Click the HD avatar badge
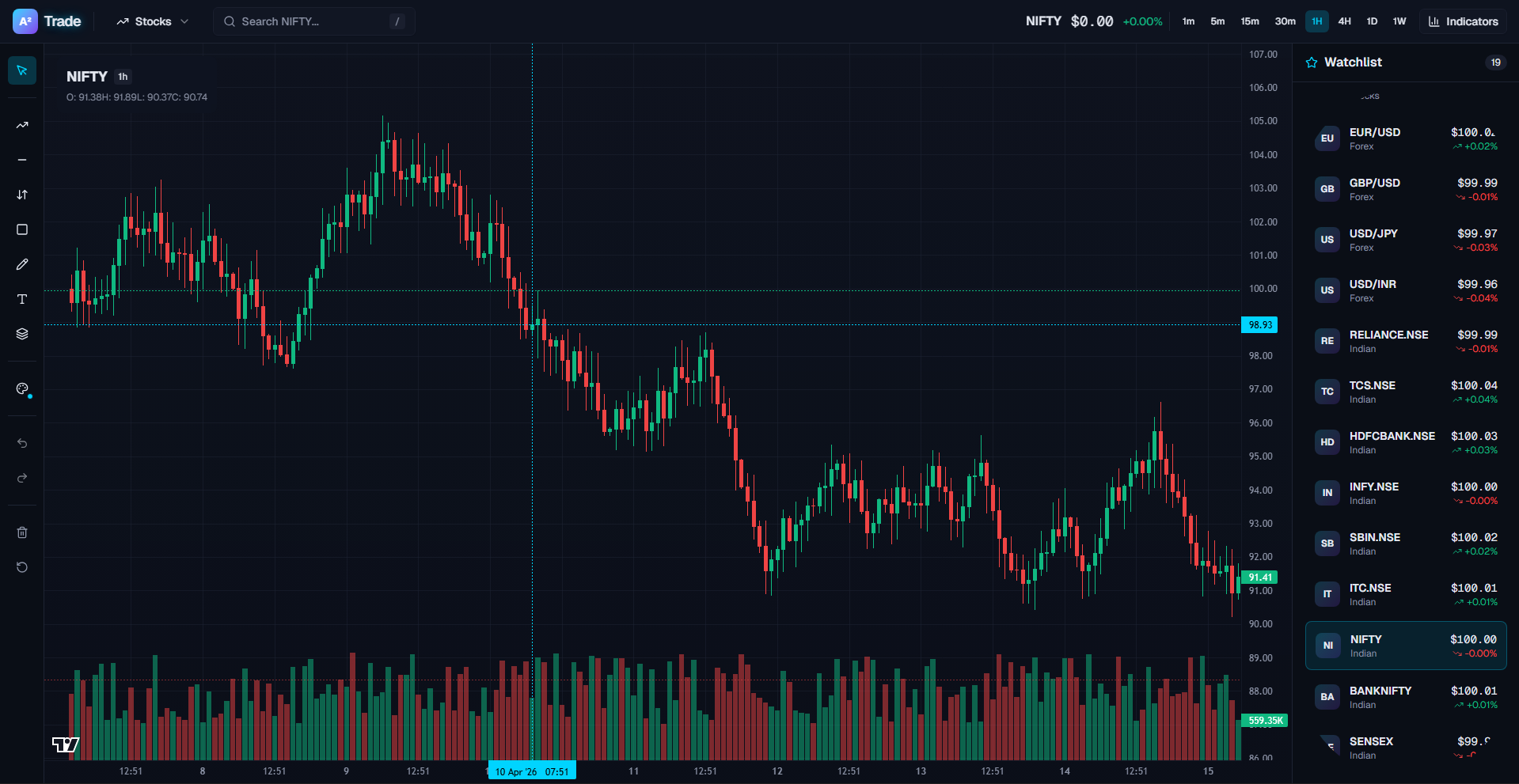Viewport: 1519px width, 784px height. pyautogui.click(x=1327, y=442)
